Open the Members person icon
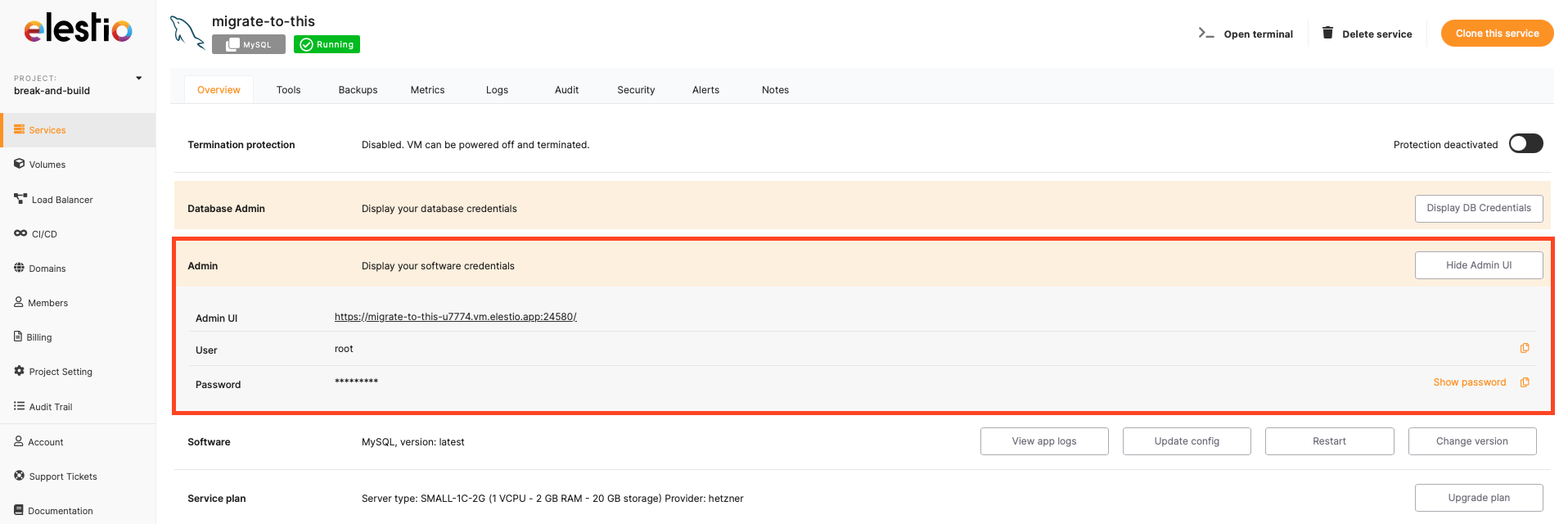This screenshot has width=1568, height=524. (19, 302)
